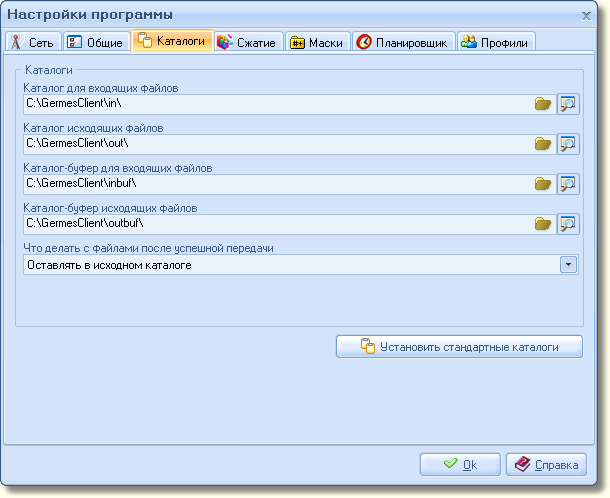Select the Каталоги tab

pyautogui.click(x=173, y=41)
